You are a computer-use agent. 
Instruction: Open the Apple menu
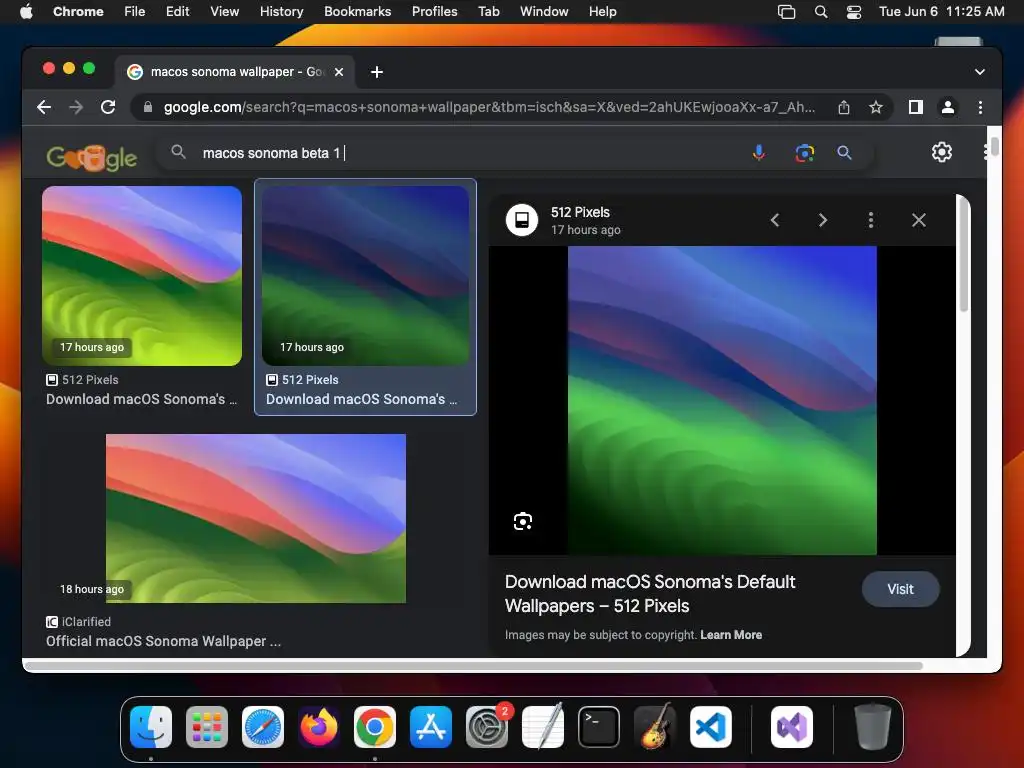[26, 11]
